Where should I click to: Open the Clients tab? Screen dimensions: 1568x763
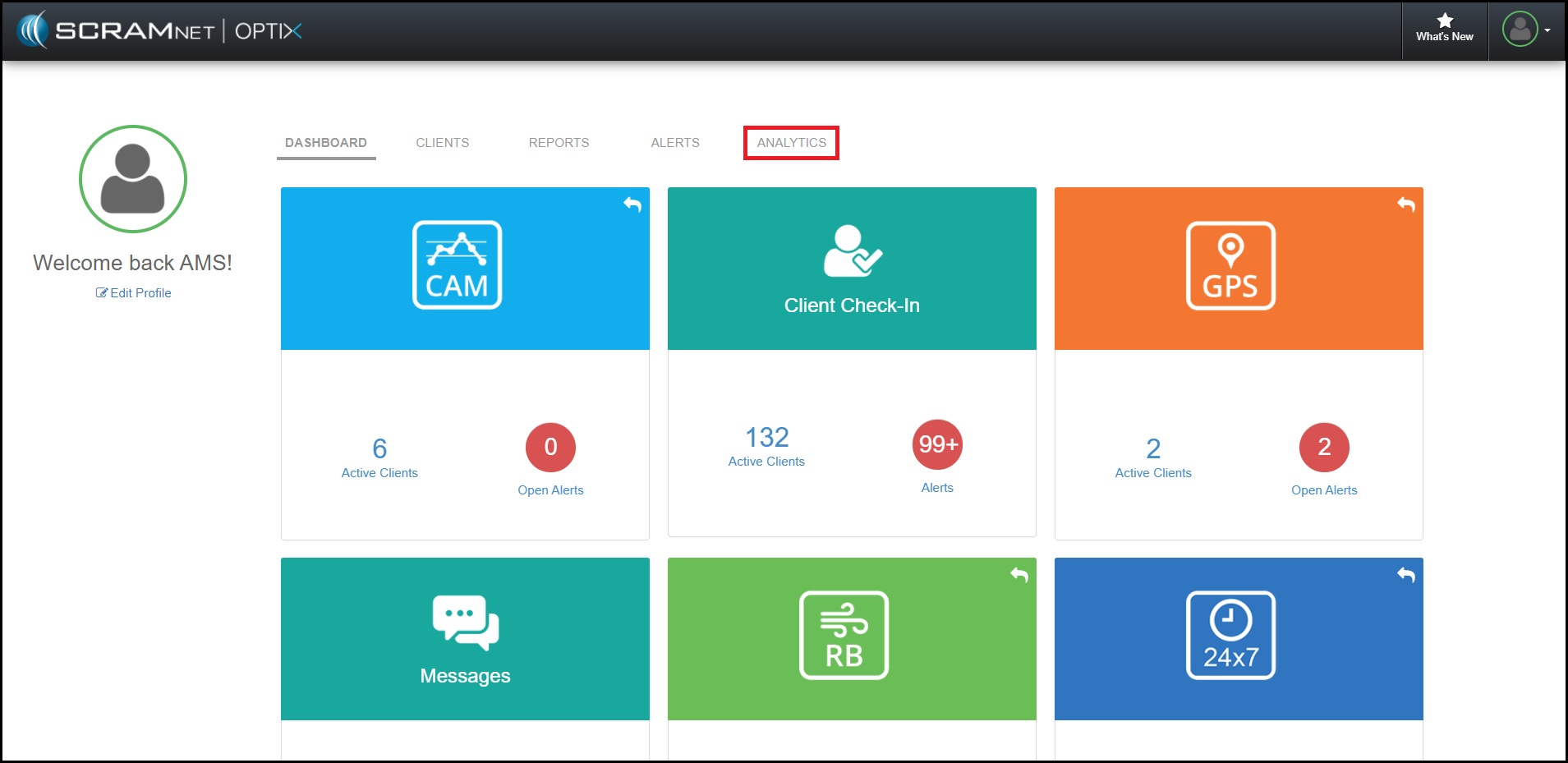point(442,143)
